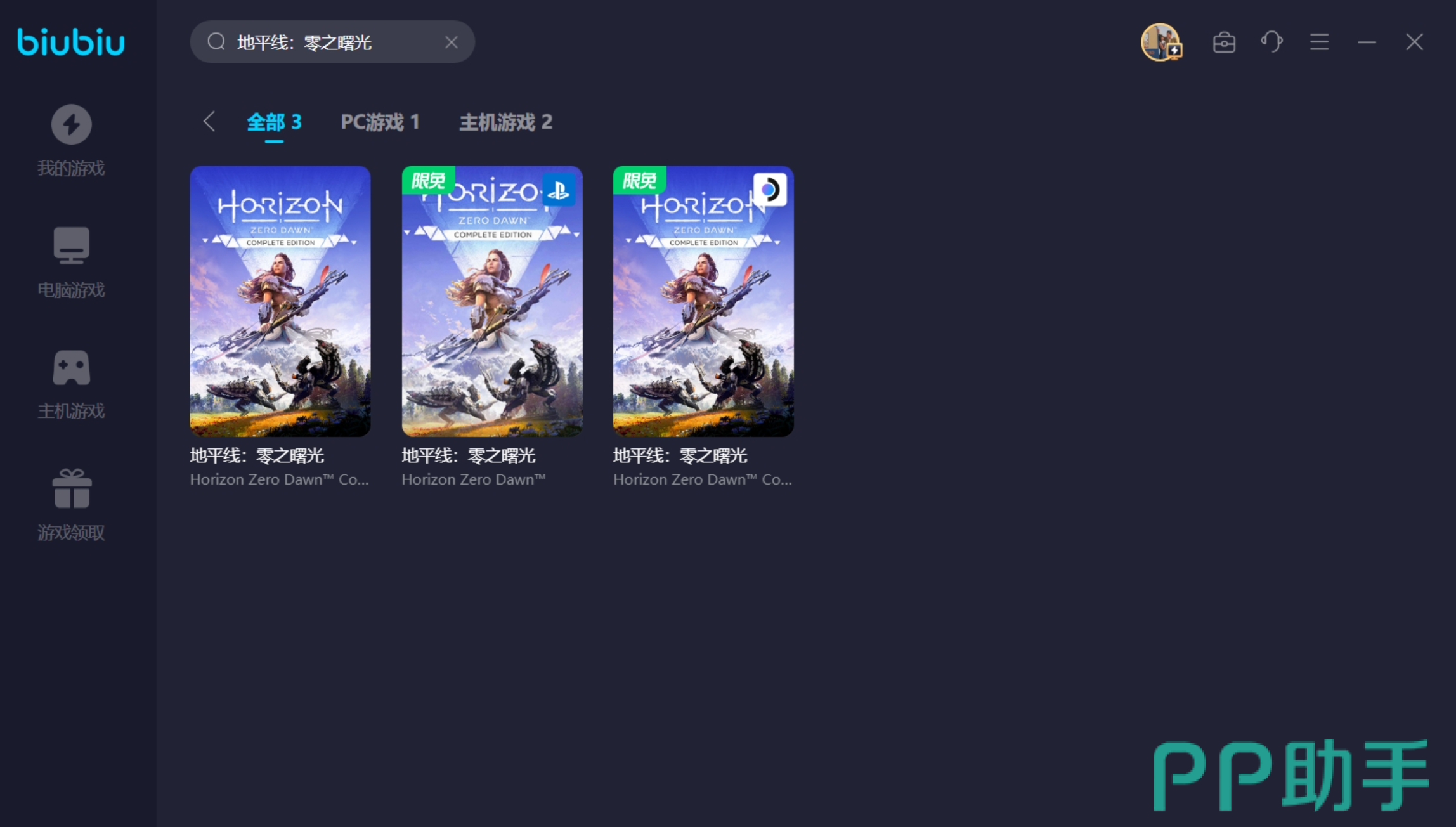Click the search magnifier icon
This screenshot has height=827, width=1456.
[216, 42]
